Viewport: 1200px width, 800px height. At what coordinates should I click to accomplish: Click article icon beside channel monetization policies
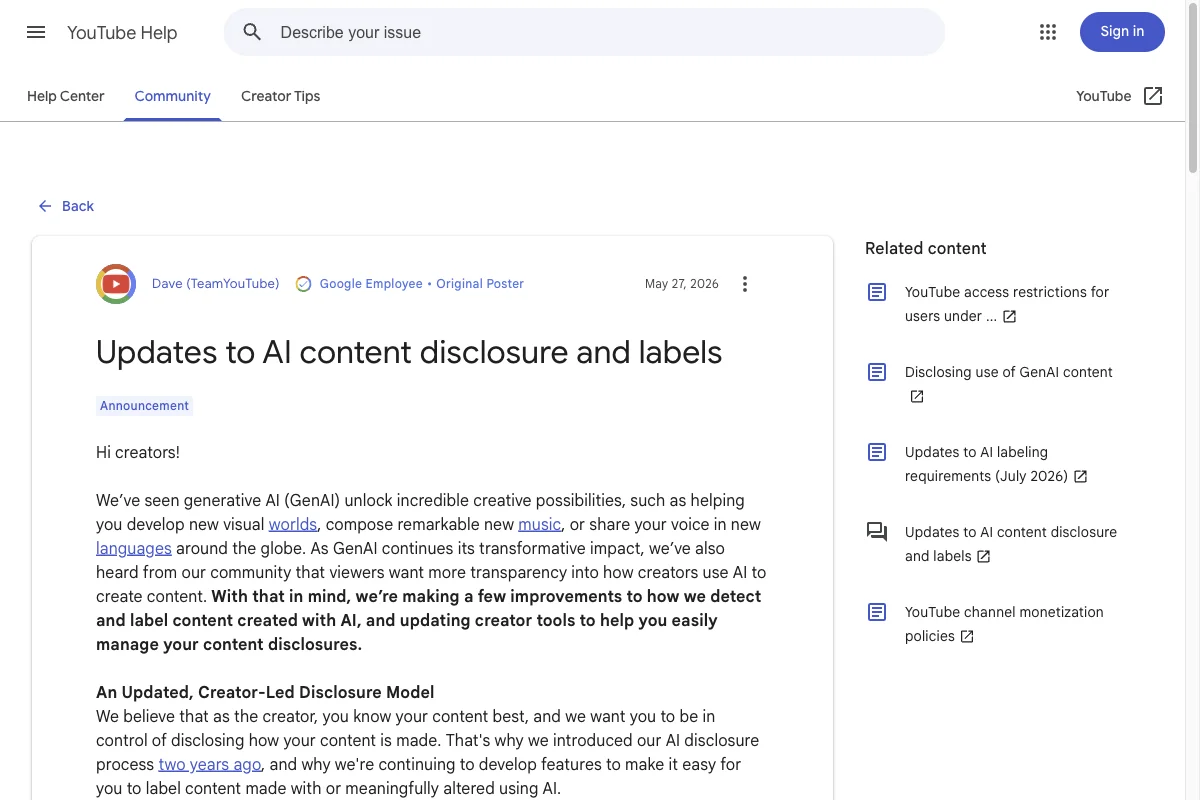[877, 612]
